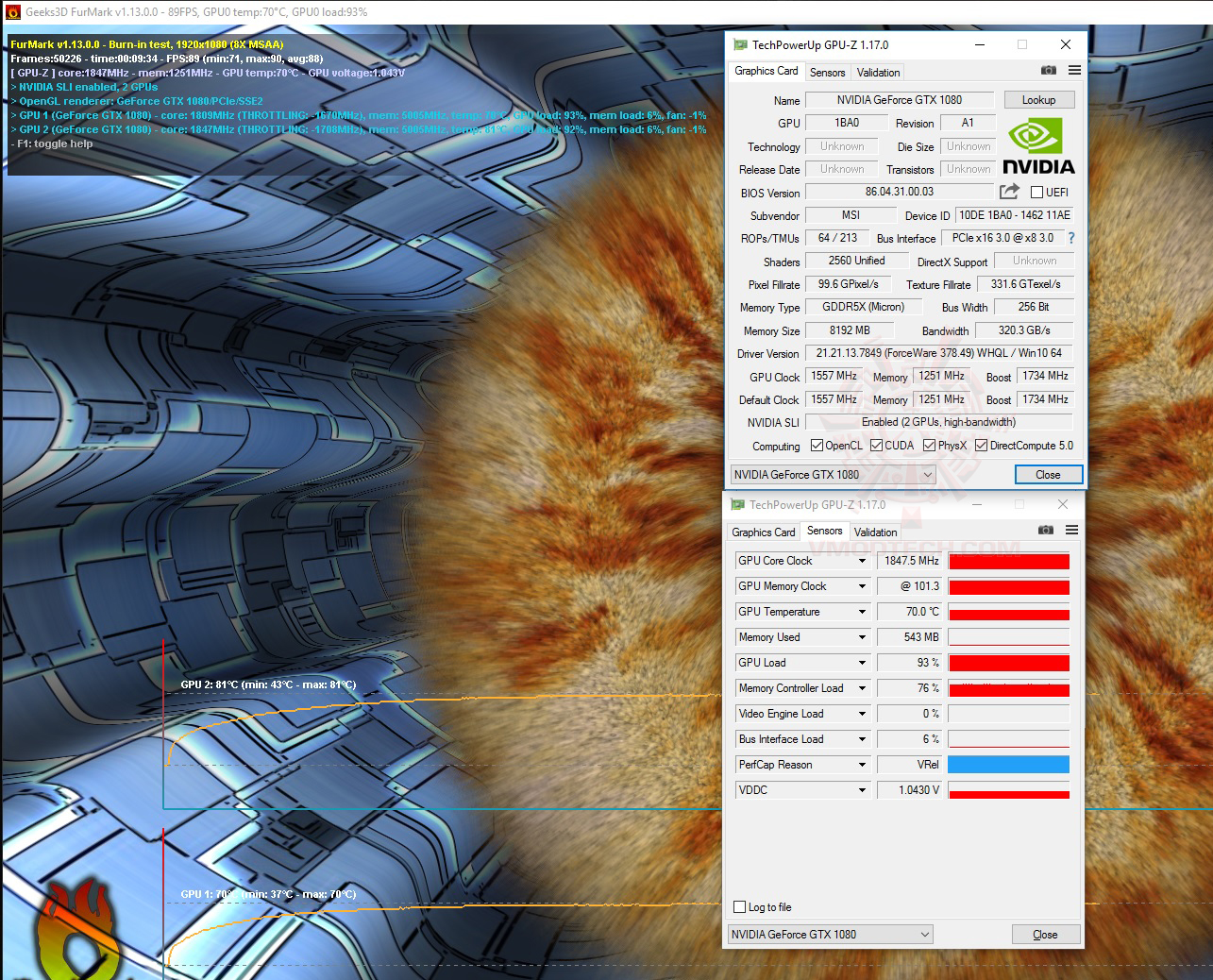Select Graphics Card tab in upper GPU-Z window
This screenshot has height=980, width=1213.
[x=767, y=71]
